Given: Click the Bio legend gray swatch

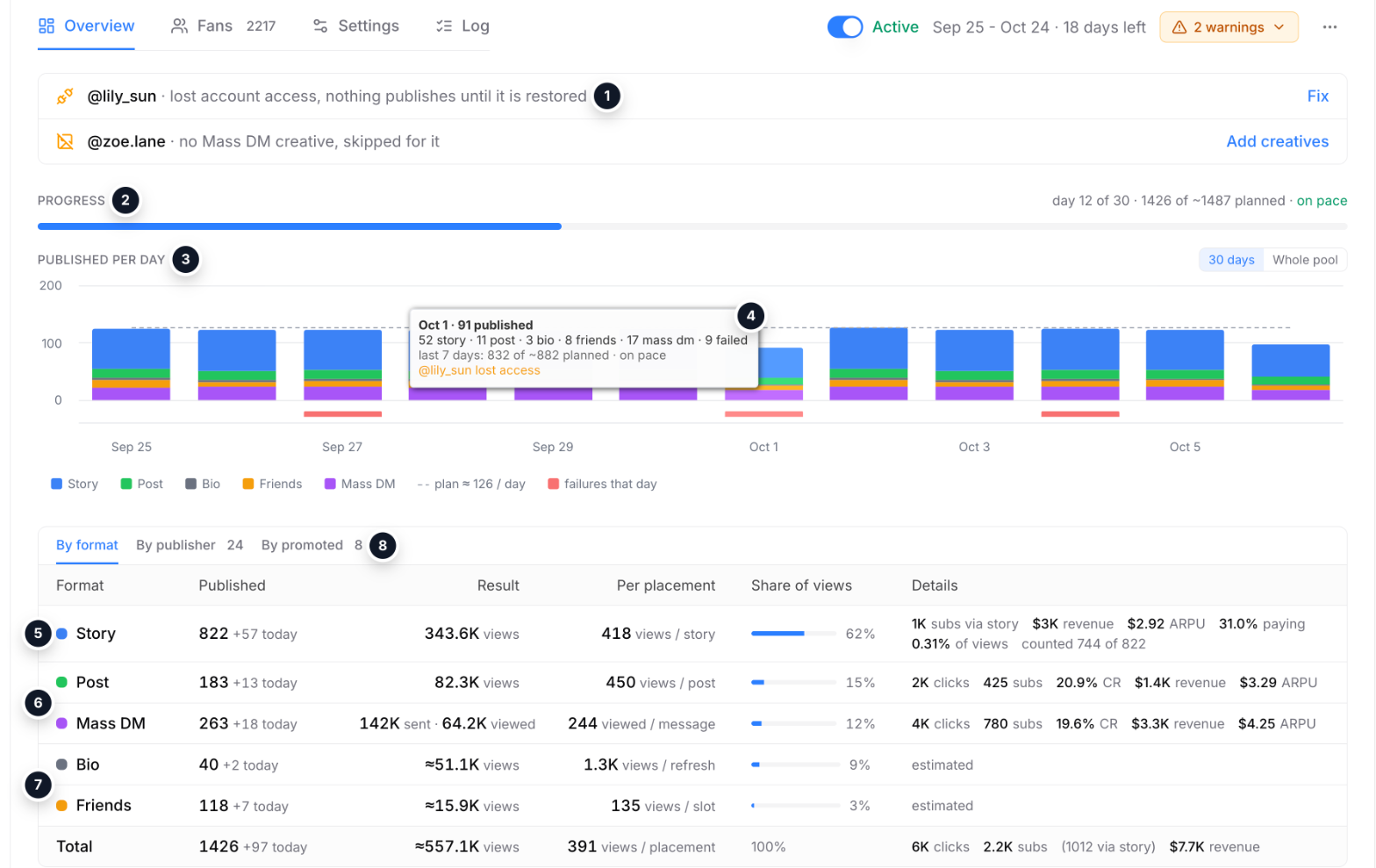Looking at the screenshot, I should (190, 484).
